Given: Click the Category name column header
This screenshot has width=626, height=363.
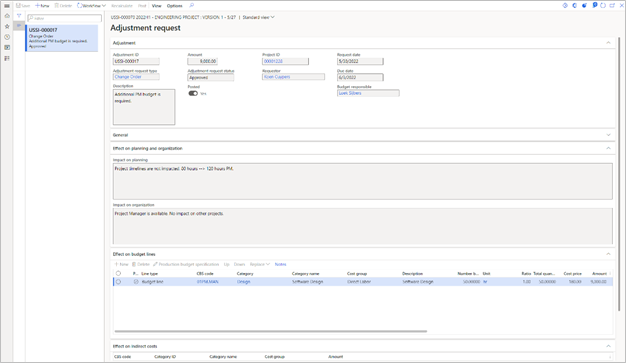Looking at the screenshot, I should coord(305,274).
